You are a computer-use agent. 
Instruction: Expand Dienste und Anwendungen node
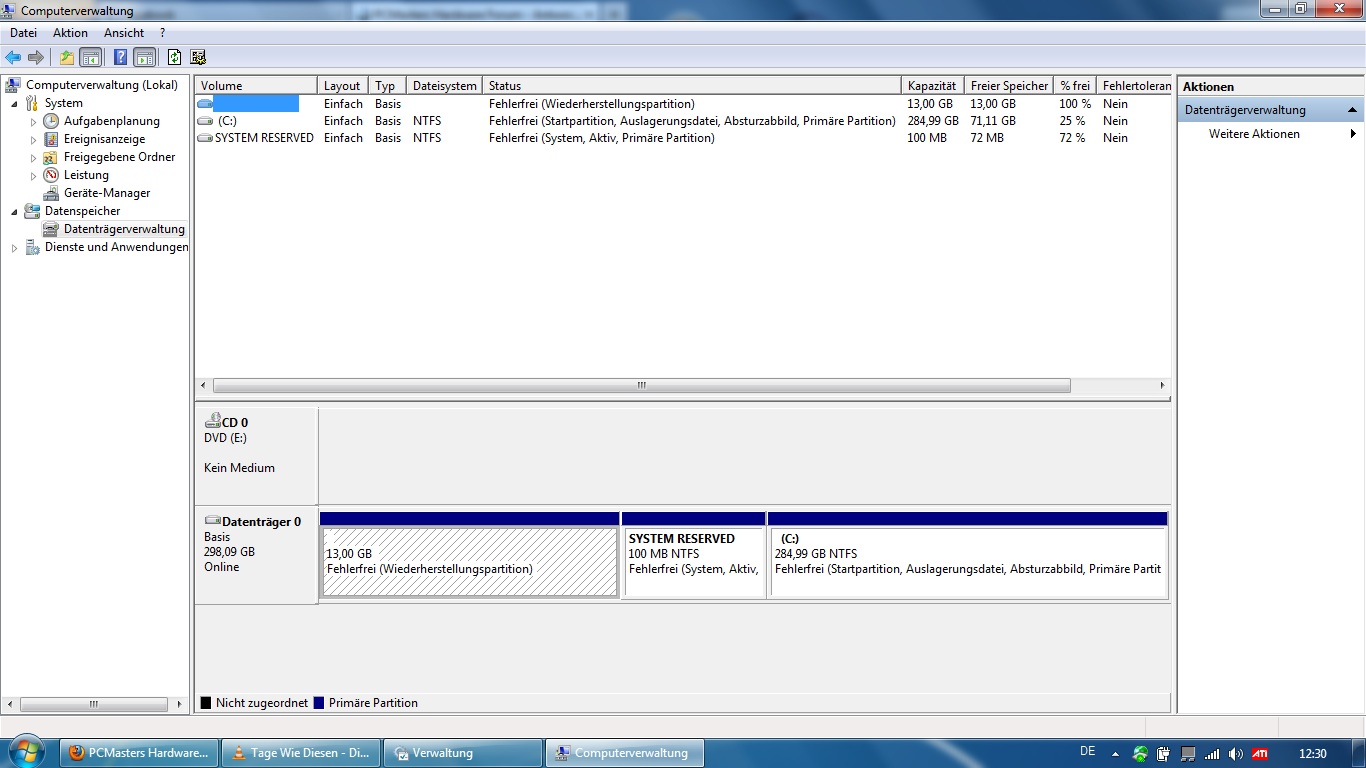(x=14, y=248)
